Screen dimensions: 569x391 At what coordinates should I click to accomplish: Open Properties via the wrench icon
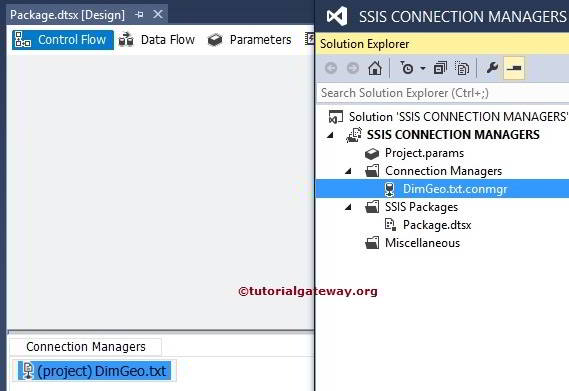click(x=492, y=68)
